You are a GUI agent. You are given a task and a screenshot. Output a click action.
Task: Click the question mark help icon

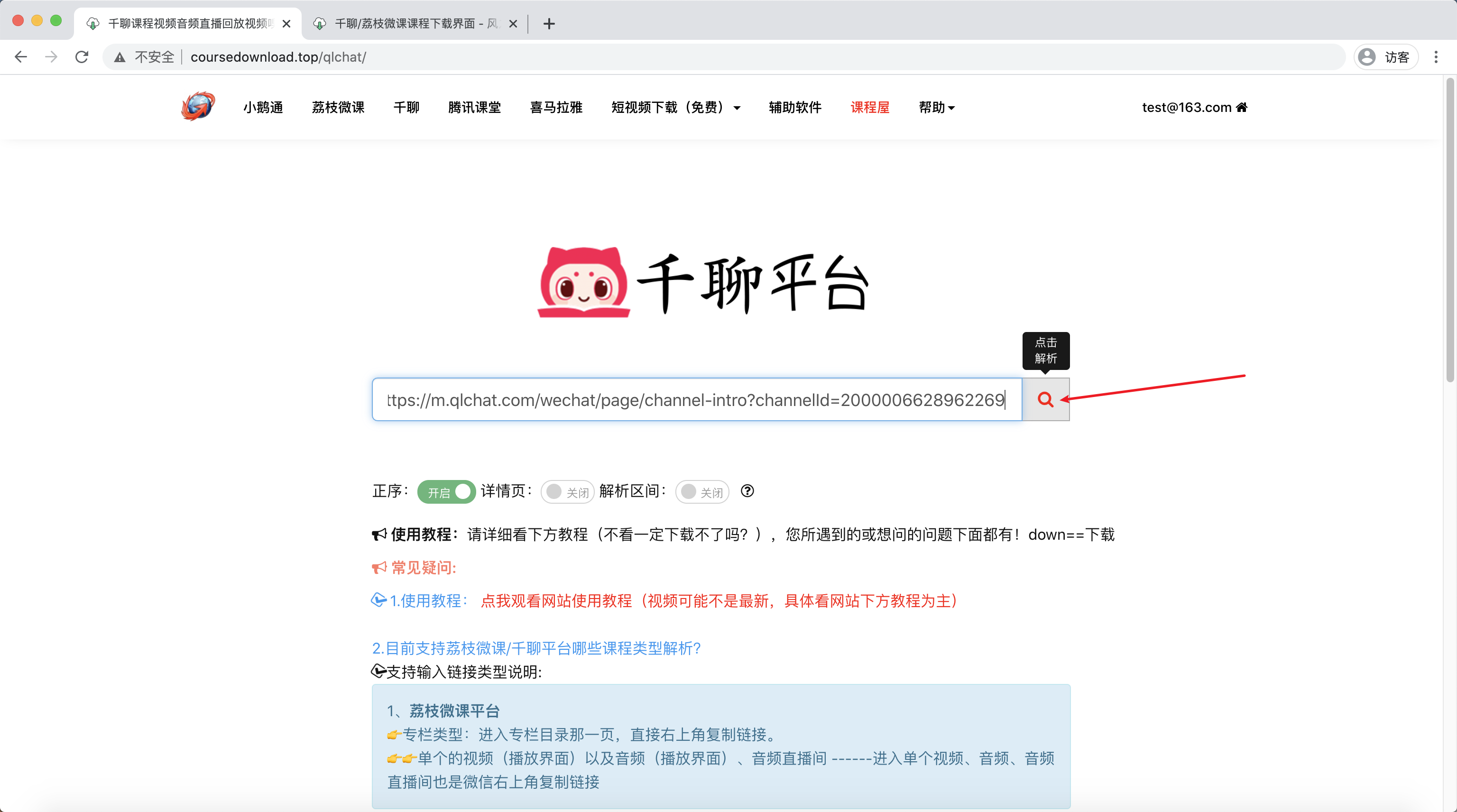click(x=747, y=491)
